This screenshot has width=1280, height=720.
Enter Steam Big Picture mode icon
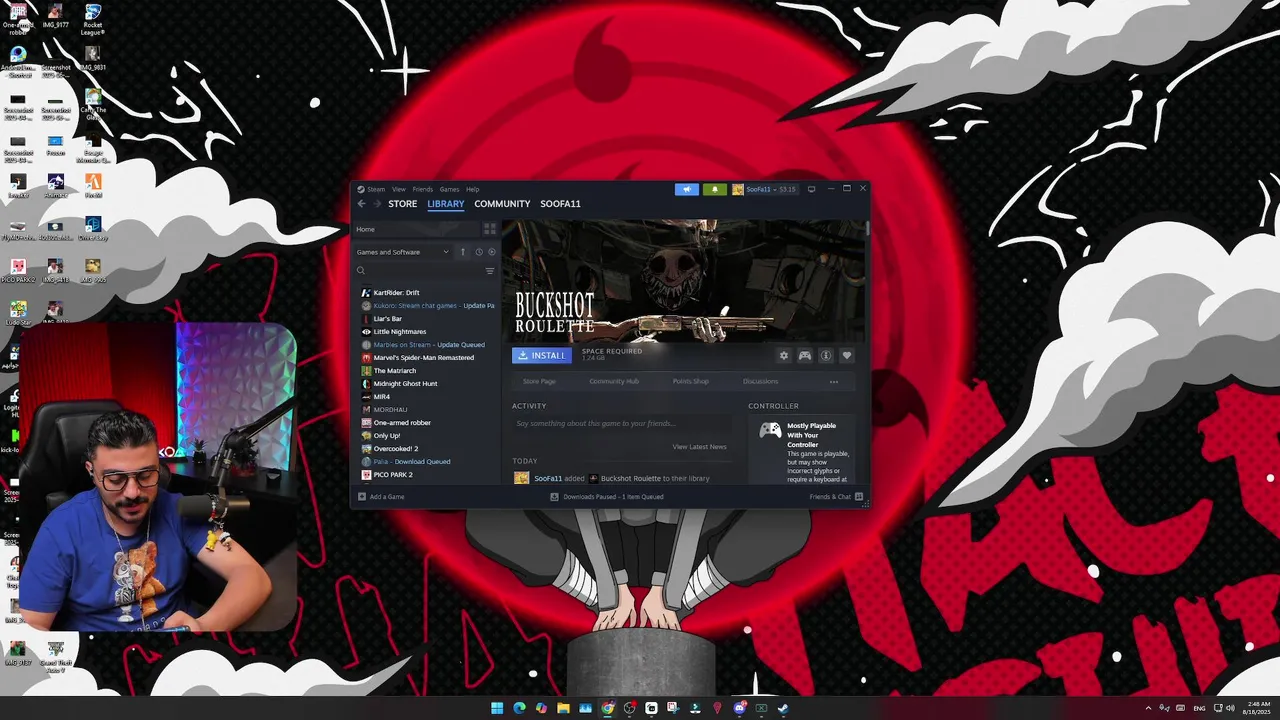[811, 189]
